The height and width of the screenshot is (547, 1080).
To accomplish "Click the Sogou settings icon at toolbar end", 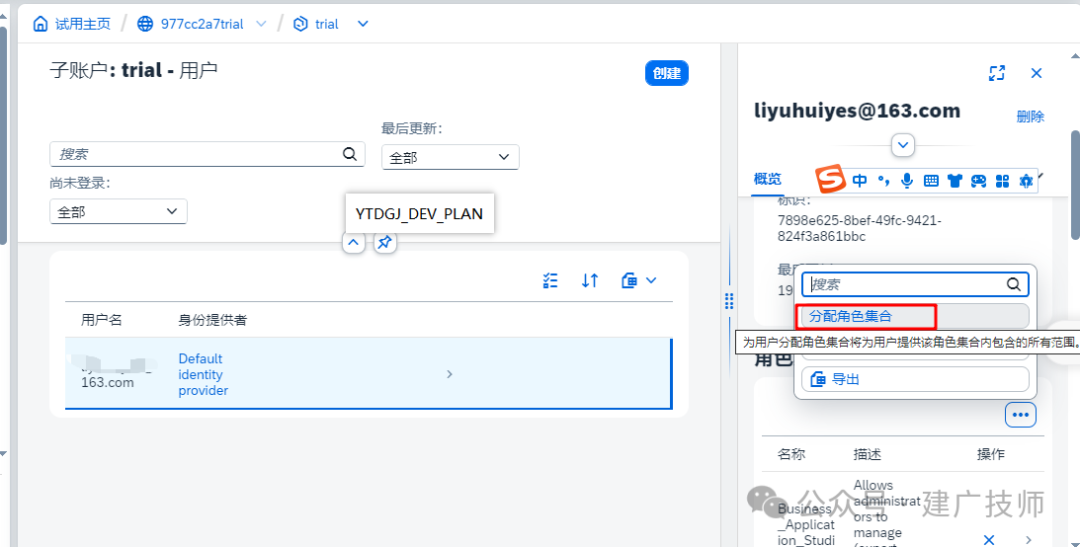I will point(1026,181).
